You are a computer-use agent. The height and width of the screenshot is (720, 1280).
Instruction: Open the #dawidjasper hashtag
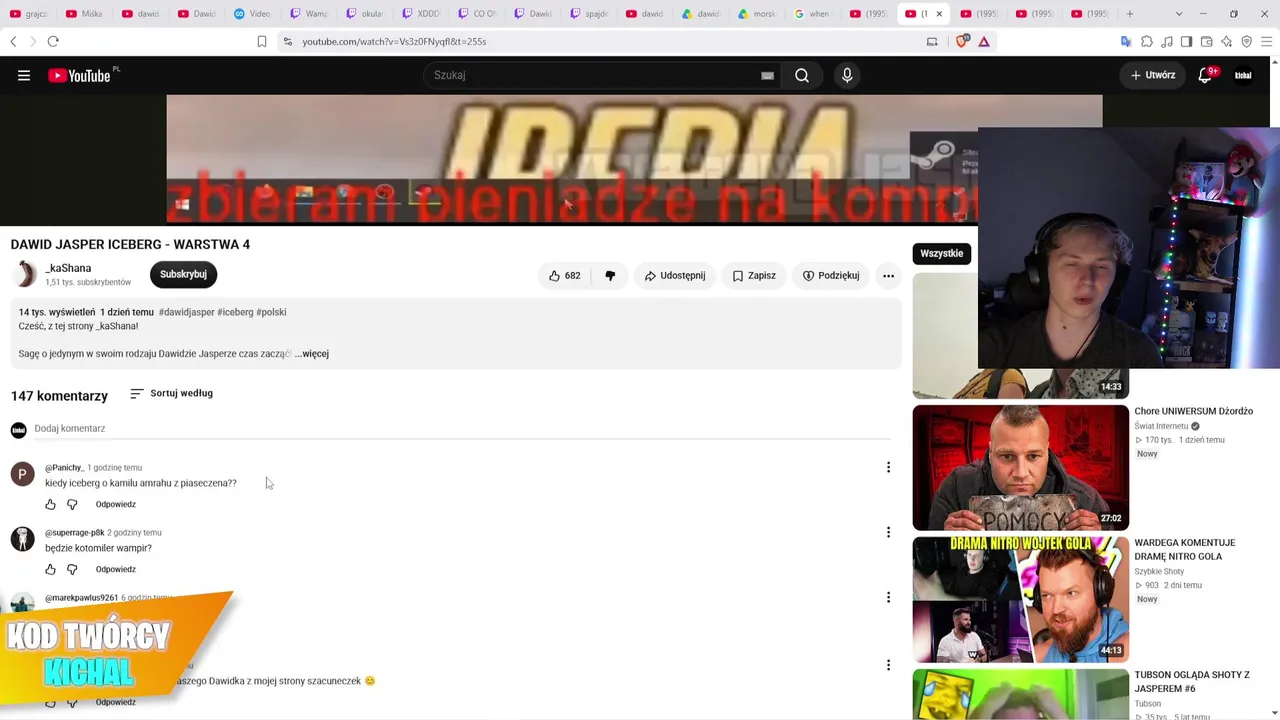pyautogui.click(x=186, y=312)
